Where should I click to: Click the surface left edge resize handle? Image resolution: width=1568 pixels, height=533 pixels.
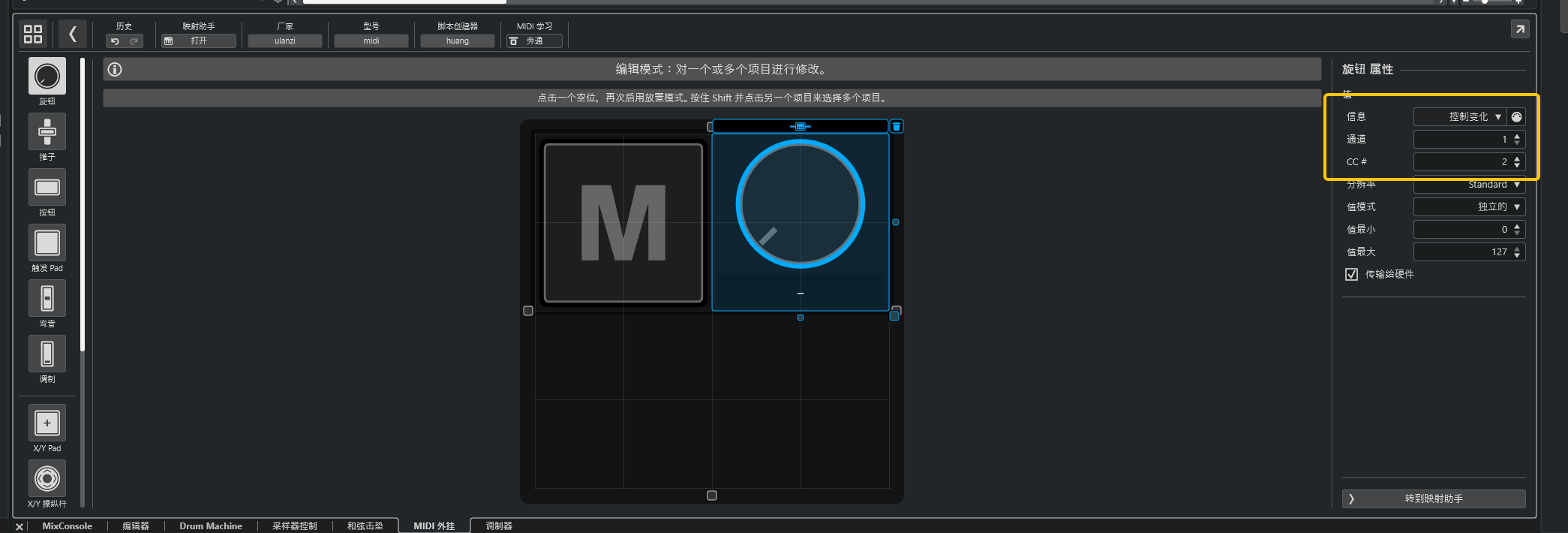coord(528,311)
